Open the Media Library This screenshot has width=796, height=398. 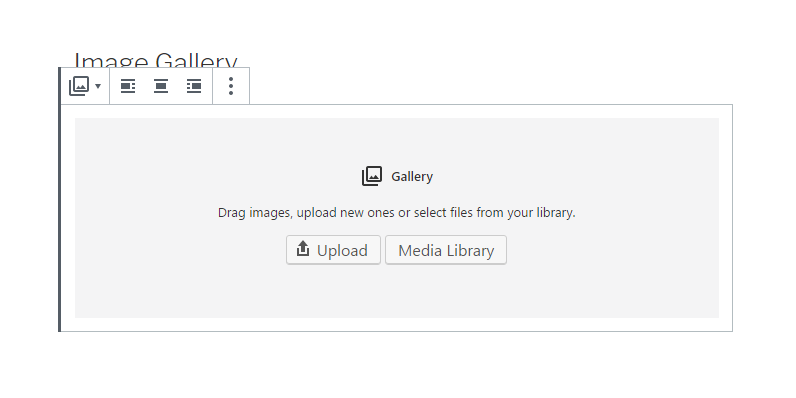pos(446,250)
